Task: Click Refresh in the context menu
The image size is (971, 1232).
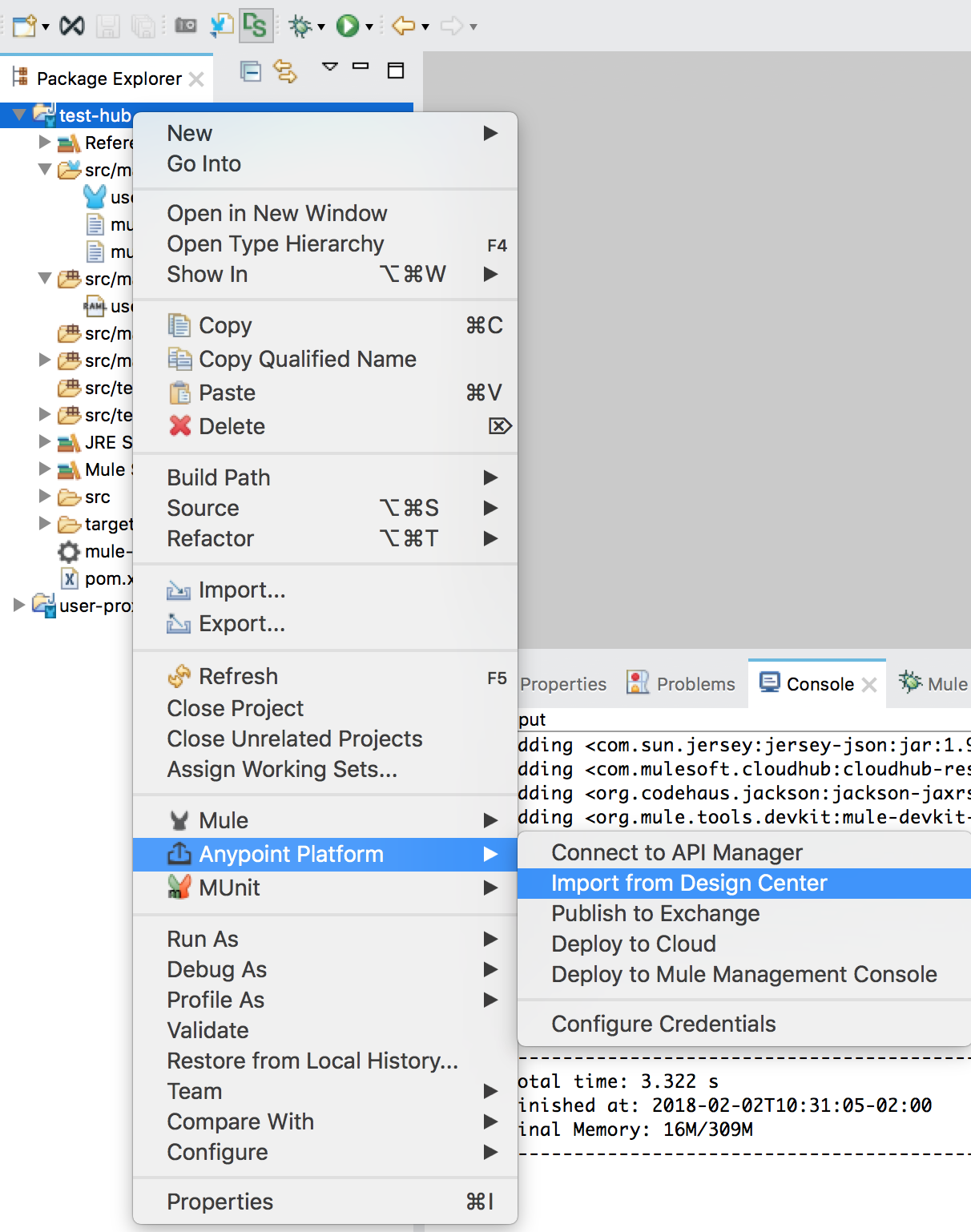Action: (x=238, y=676)
